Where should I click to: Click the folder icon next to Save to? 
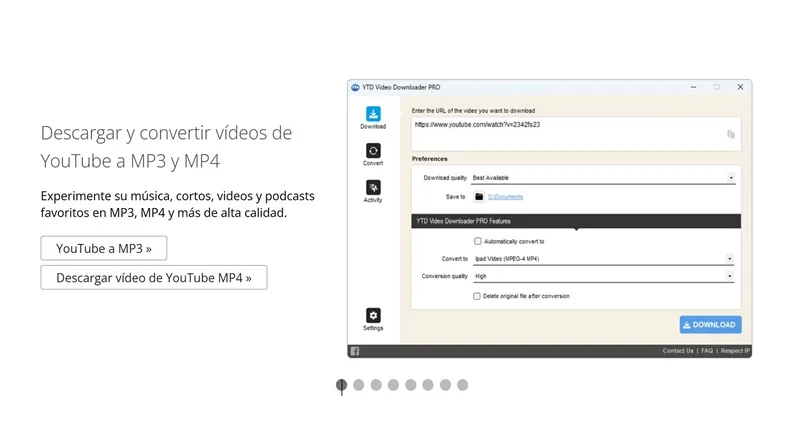pyautogui.click(x=479, y=197)
